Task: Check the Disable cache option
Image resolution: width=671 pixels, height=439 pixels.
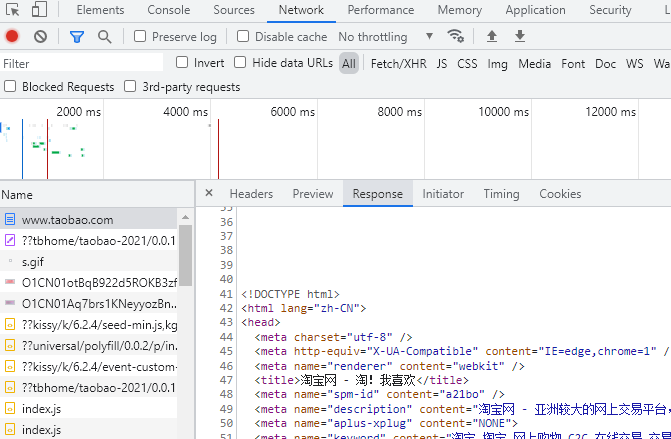Action: (243, 37)
